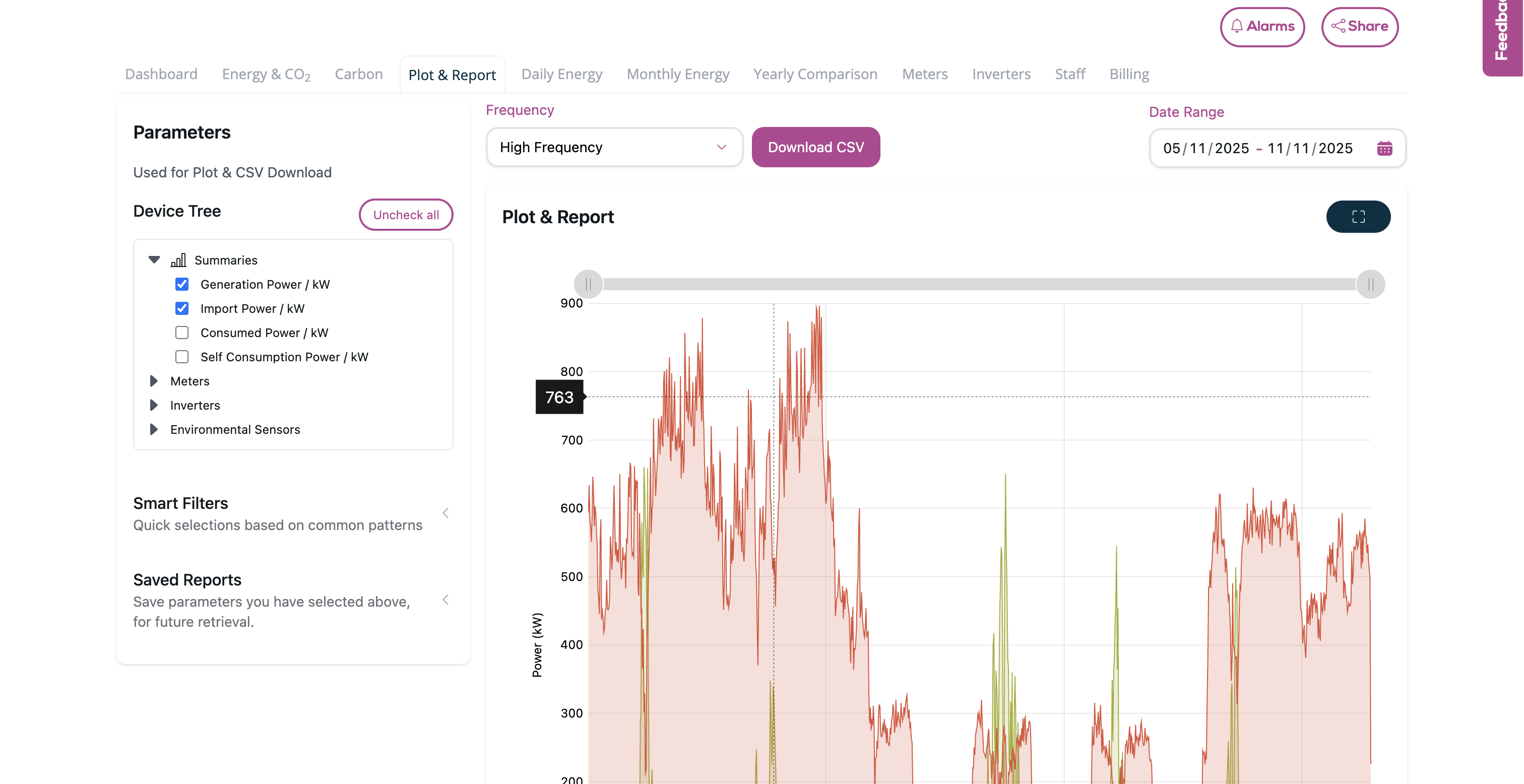Image resolution: width=1524 pixels, height=784 pixels.
Task: Open the Yearly Comparison tab
Action: pos(815,75)
